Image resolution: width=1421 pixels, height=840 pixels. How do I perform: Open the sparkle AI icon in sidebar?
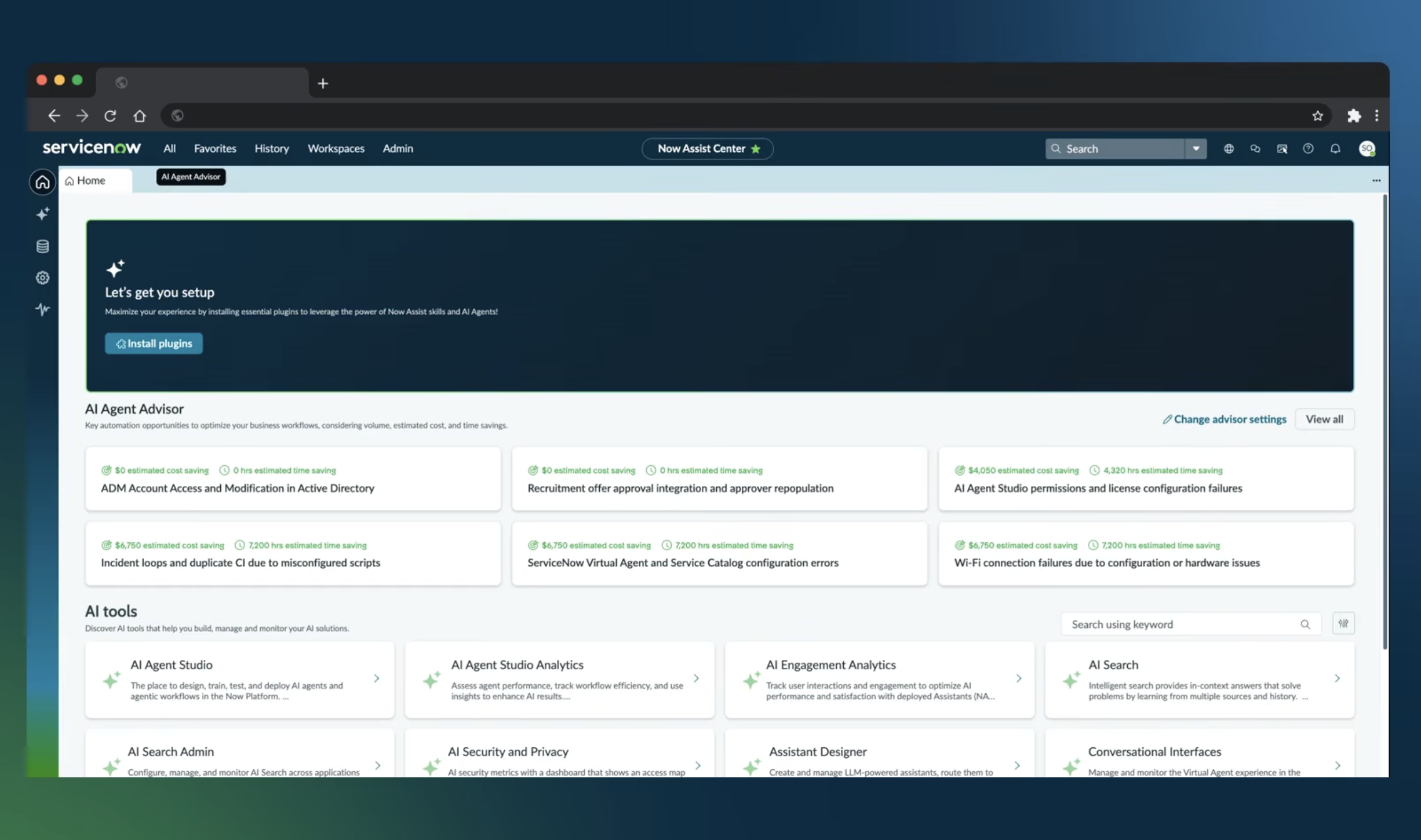coord(42,214)
